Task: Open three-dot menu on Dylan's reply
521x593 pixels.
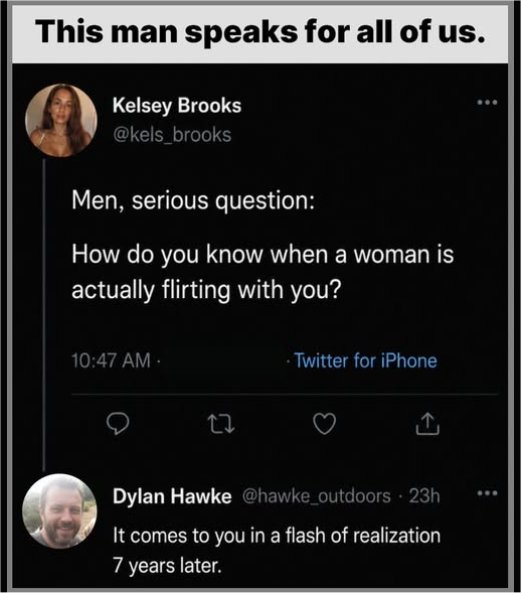Action: point(487,493)
